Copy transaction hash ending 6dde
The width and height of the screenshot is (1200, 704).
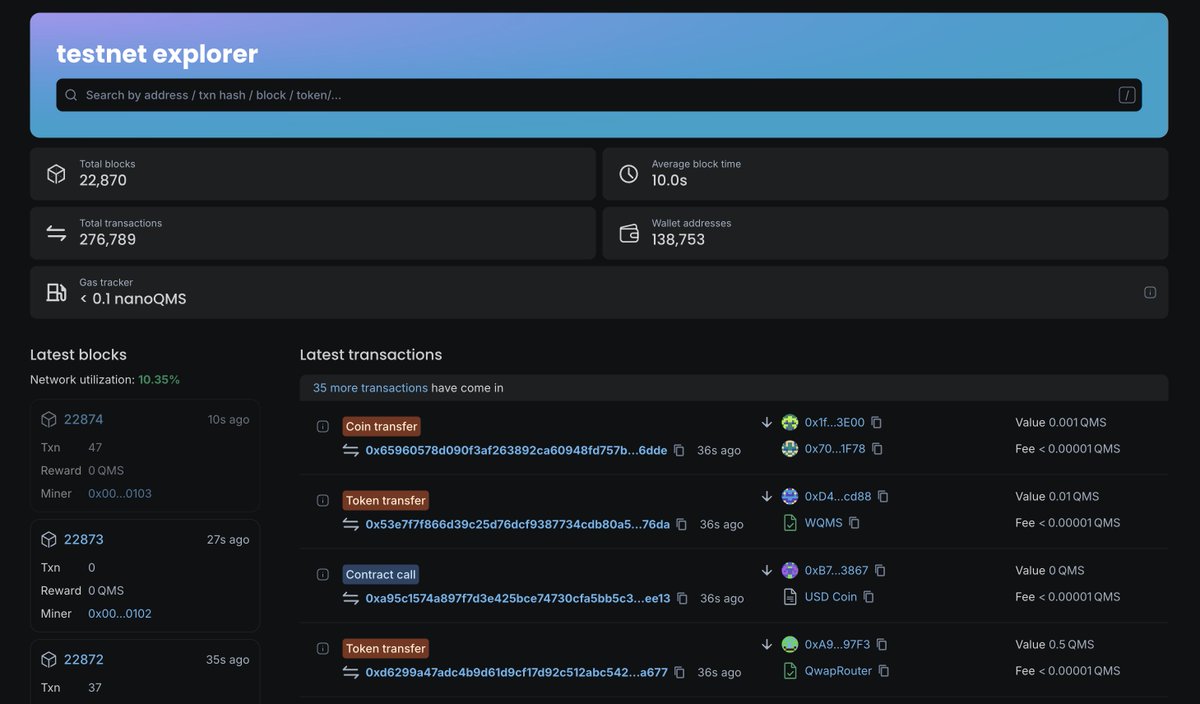(x=679, y=450)
